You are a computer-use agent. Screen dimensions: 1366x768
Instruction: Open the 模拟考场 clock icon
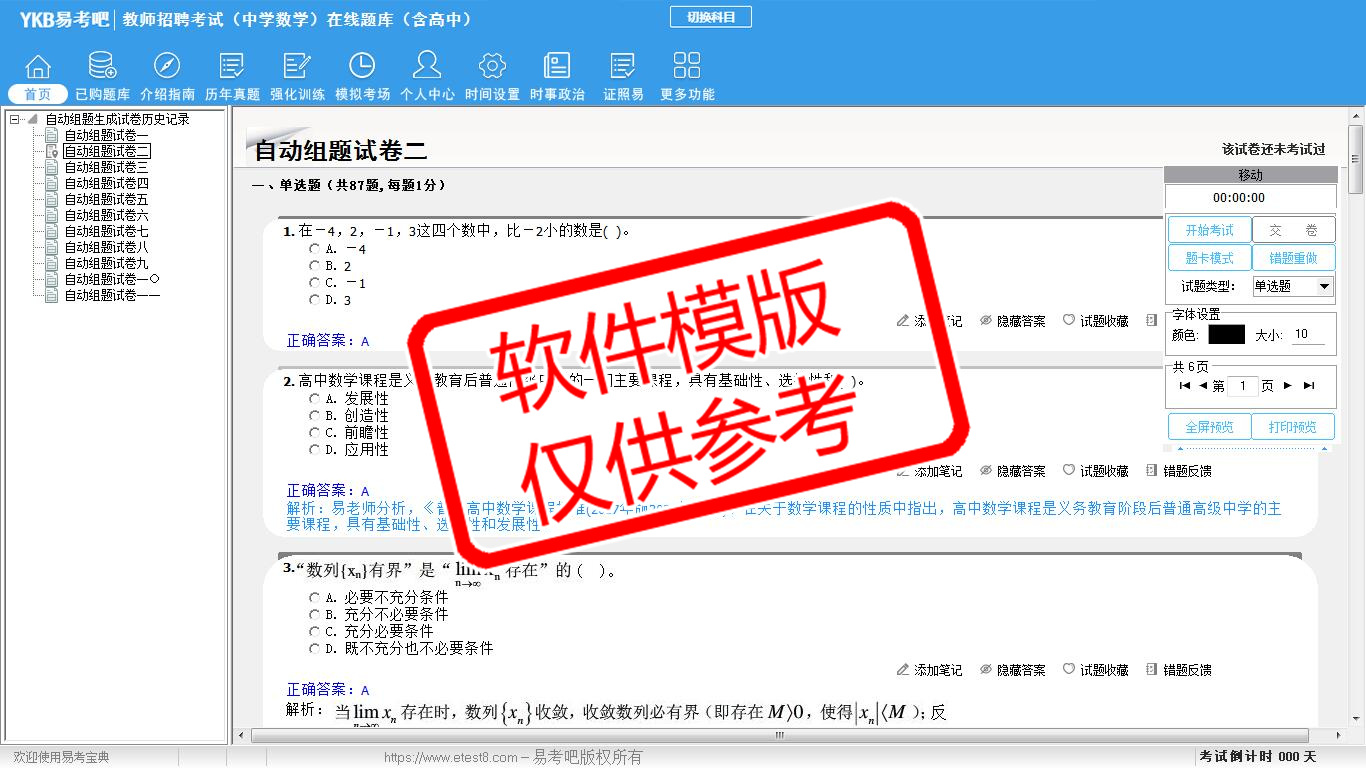click(x=362, y=67)
